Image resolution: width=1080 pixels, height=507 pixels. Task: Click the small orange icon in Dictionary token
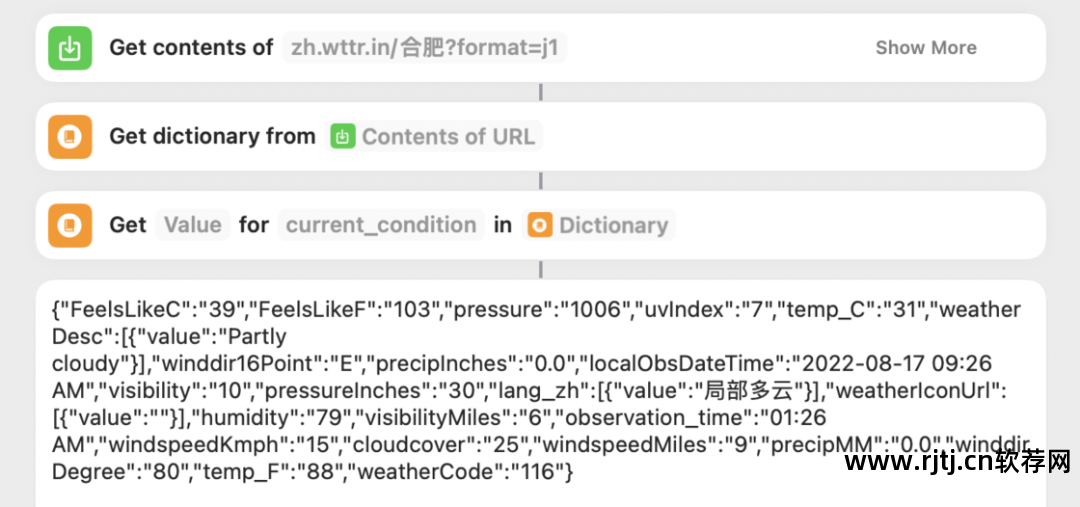pyautogui.click(x=540, y=225)
